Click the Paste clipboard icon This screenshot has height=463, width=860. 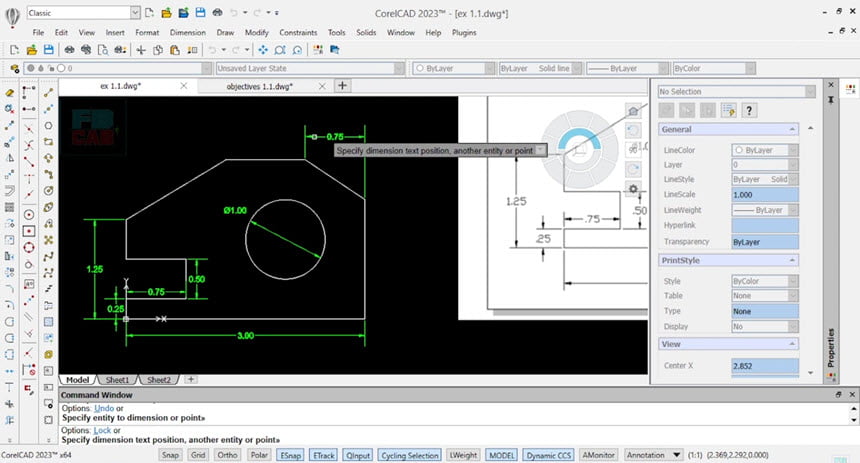point(175,50)
